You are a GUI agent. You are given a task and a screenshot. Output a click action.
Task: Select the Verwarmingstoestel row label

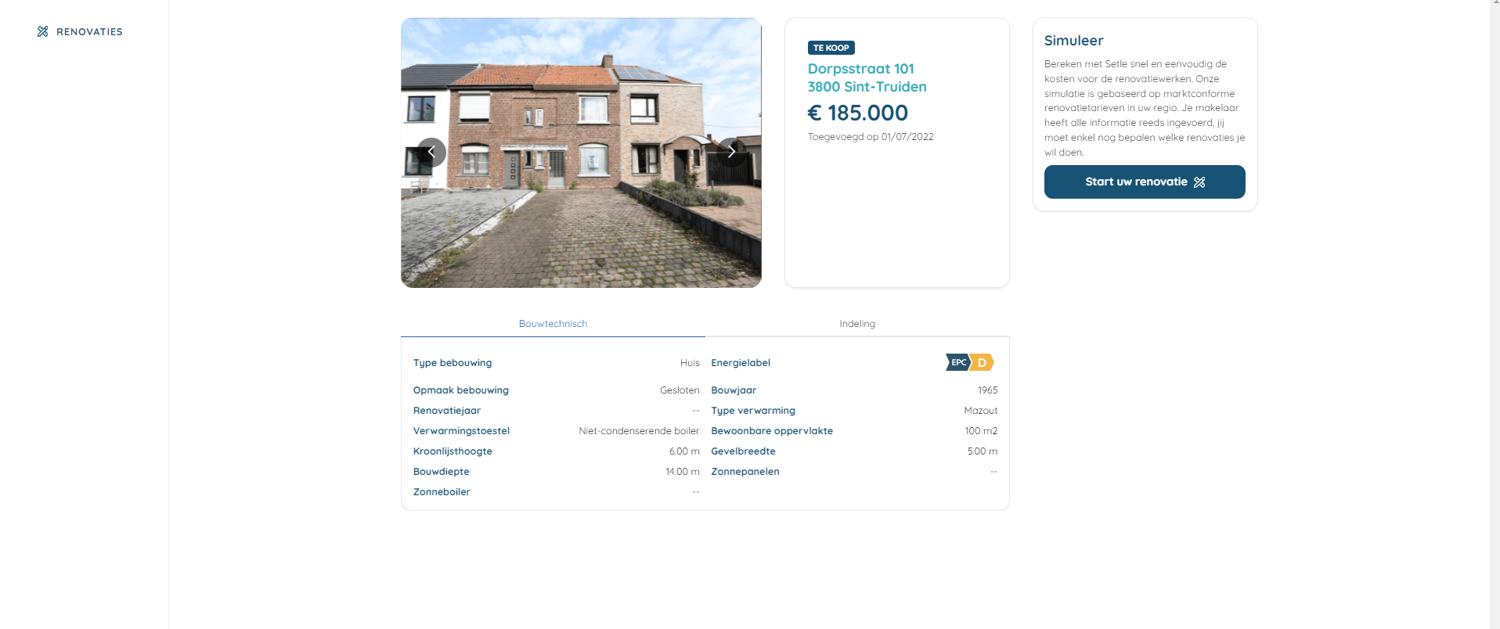pyautogui.click(x=461, y=431)
